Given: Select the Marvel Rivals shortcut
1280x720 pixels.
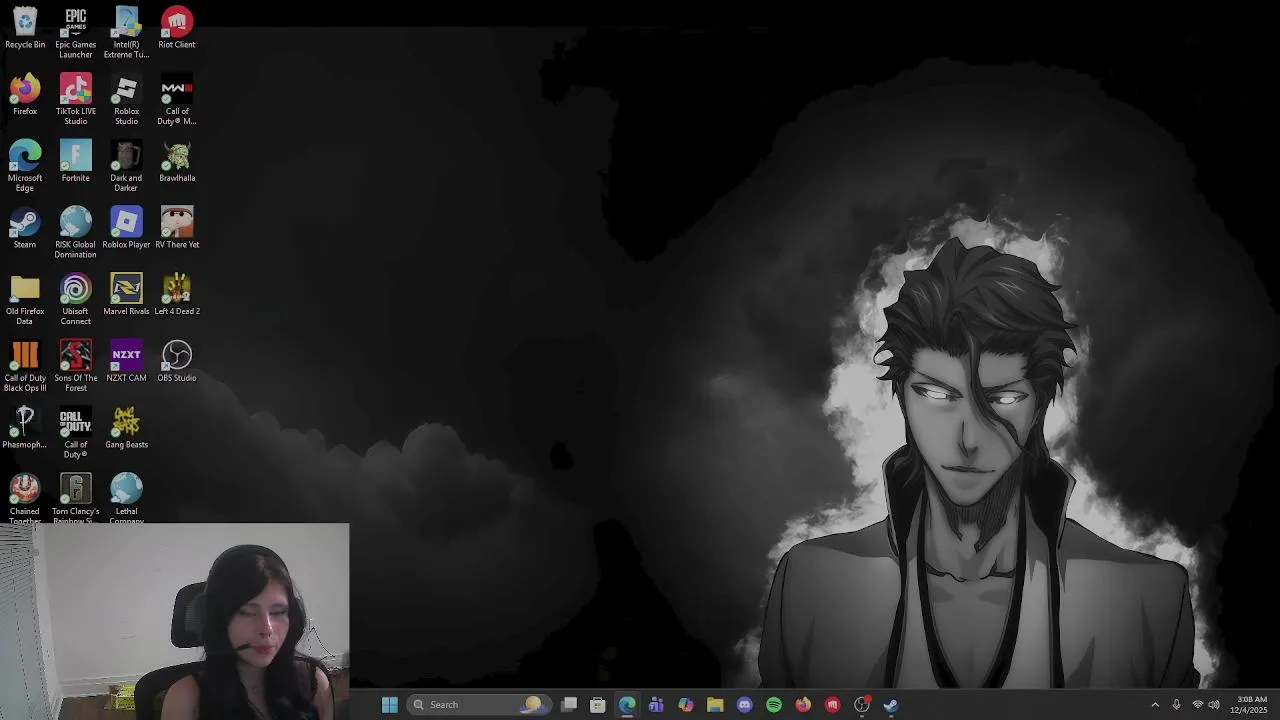Looking at the screenshot, I should click(126, 294).
